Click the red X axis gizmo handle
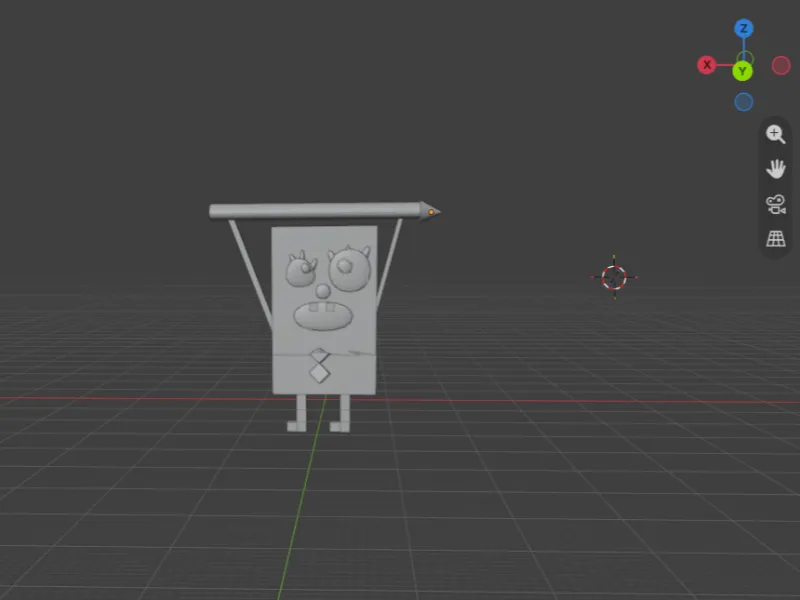800x600 pixels. [707, 65]
